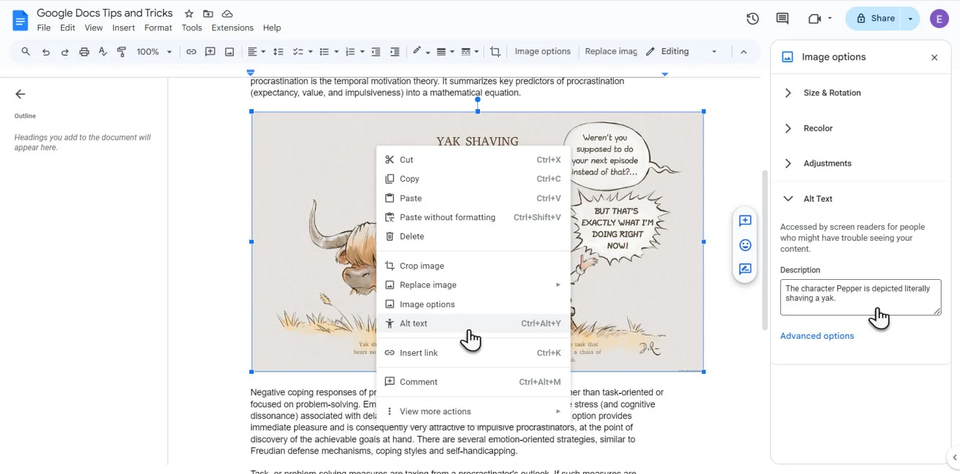Screen dimensions: 960x474
Task: Check the cloud document status icon
Action: click(x=227, y=13)
